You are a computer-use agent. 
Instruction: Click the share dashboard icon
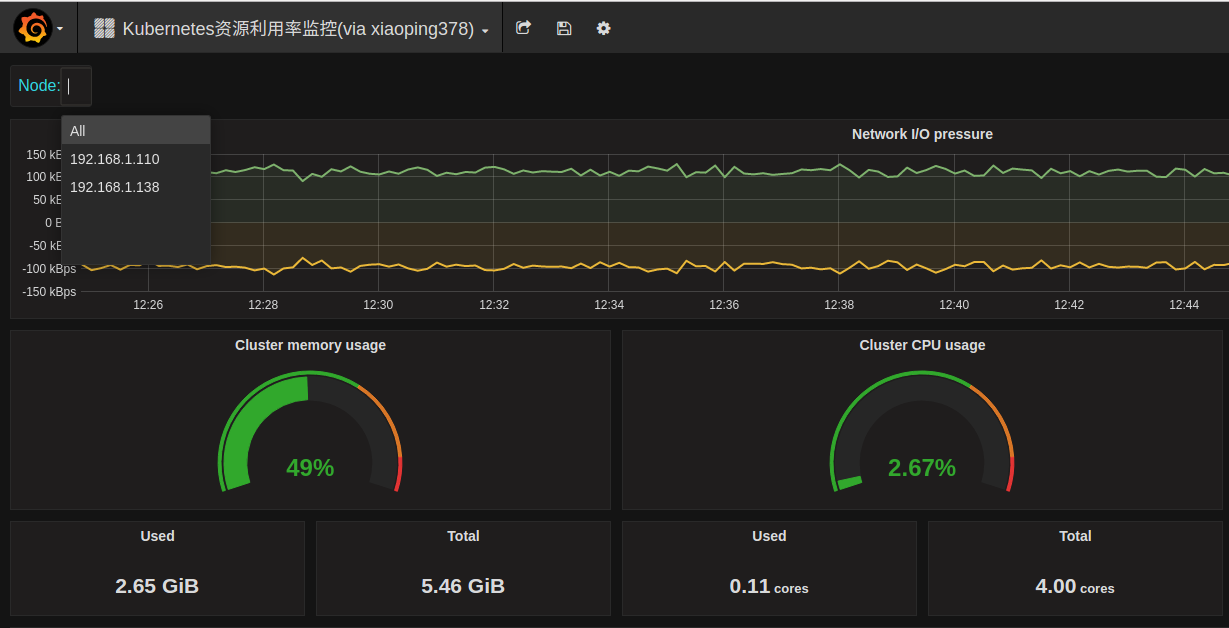coord(523,28)
